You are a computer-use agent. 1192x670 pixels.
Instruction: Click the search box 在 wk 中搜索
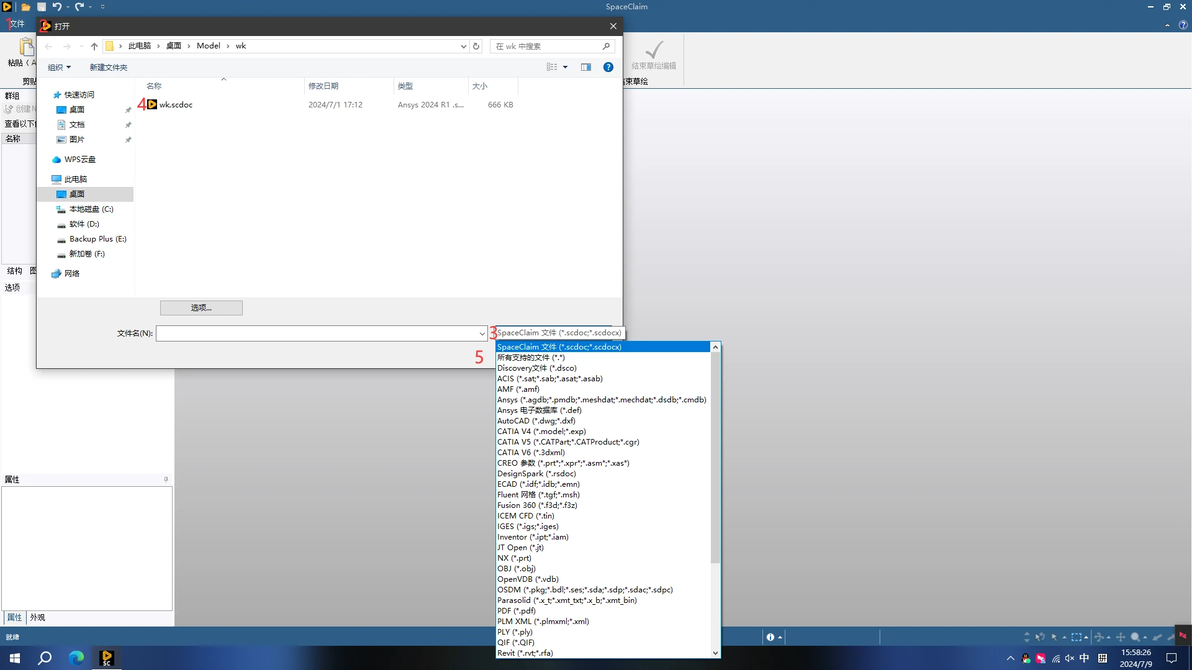pyautogui.click(x=551, y=46)
